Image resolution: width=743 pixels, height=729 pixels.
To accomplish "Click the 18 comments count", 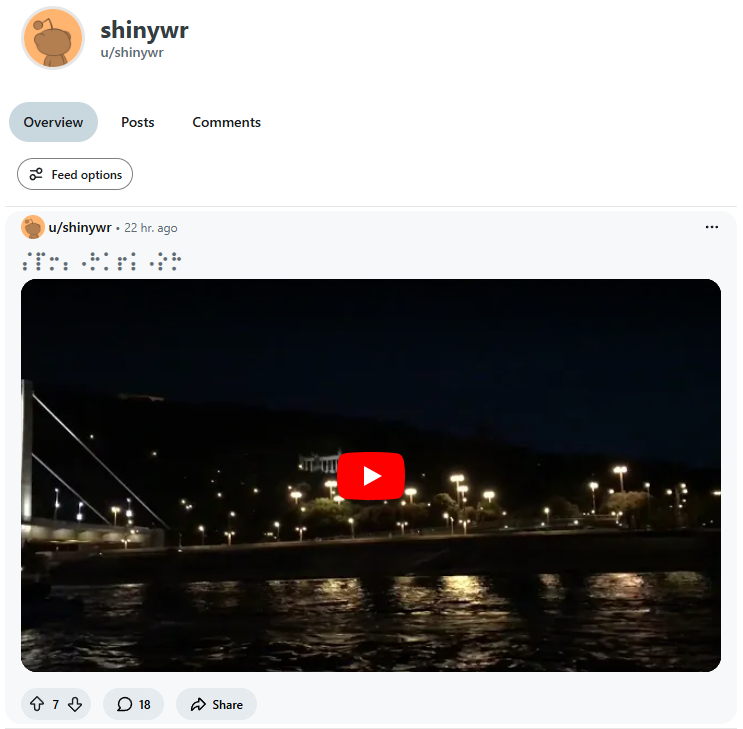I will tap(145, 705).
